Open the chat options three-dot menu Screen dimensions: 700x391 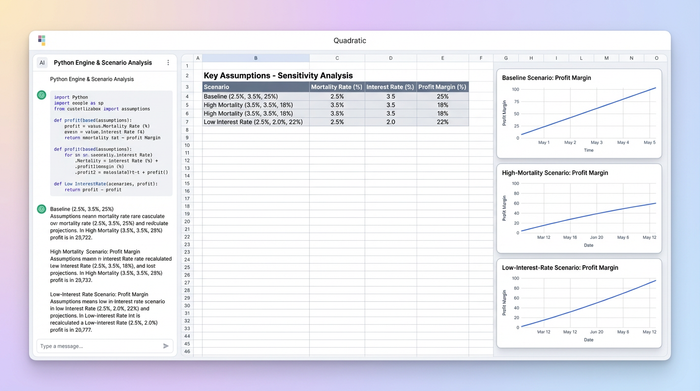(168, 63)
